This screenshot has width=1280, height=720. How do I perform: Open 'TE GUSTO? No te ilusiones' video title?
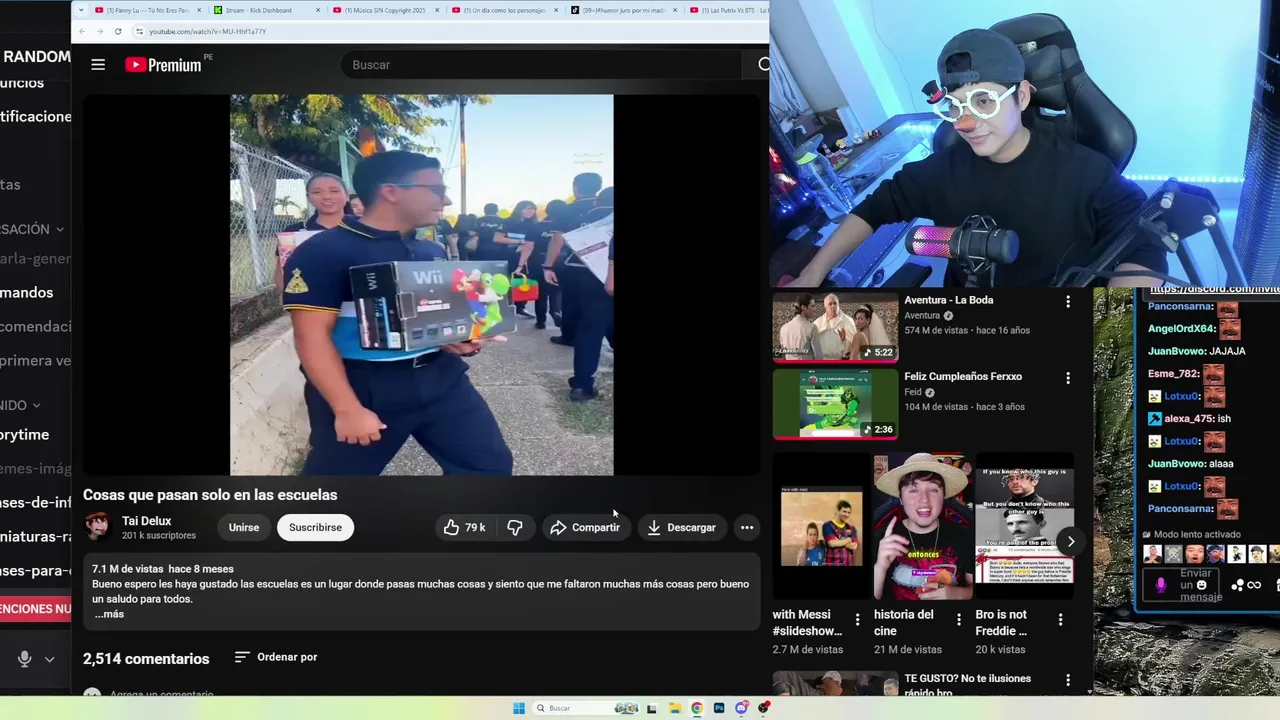pyautogui.click(x=967, y=685)
